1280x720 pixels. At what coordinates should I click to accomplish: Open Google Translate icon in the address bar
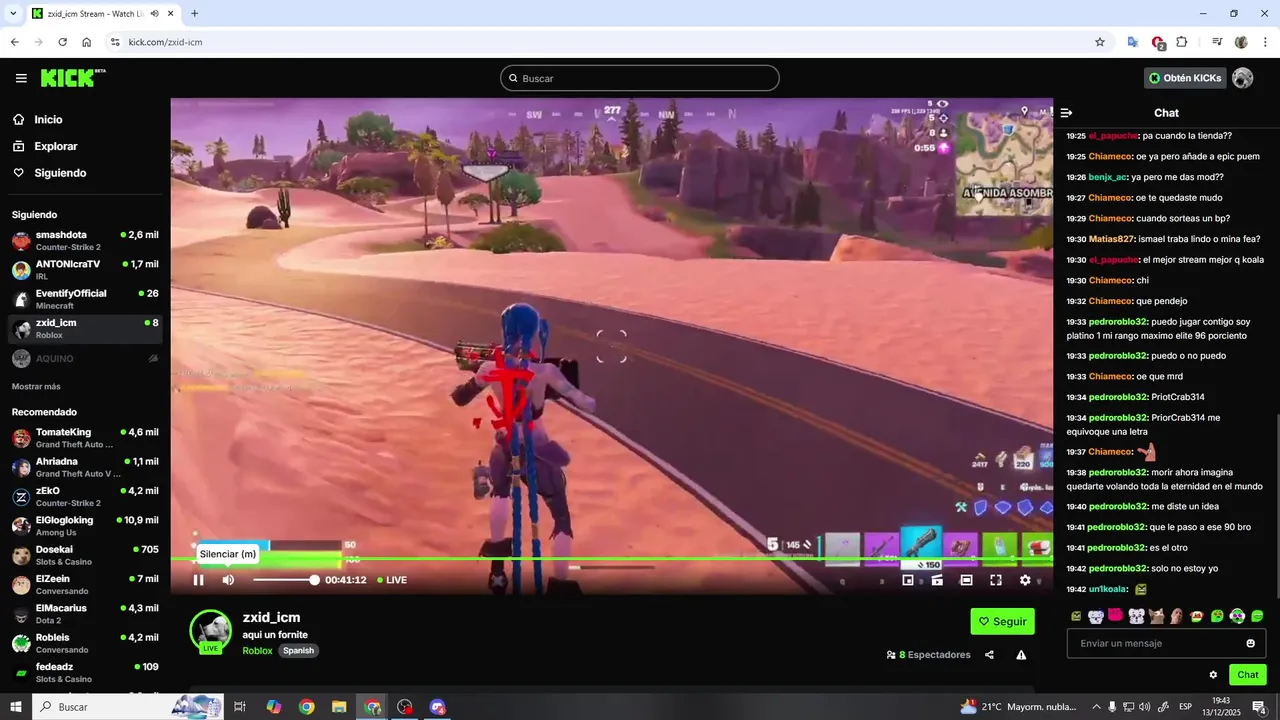1132,42
